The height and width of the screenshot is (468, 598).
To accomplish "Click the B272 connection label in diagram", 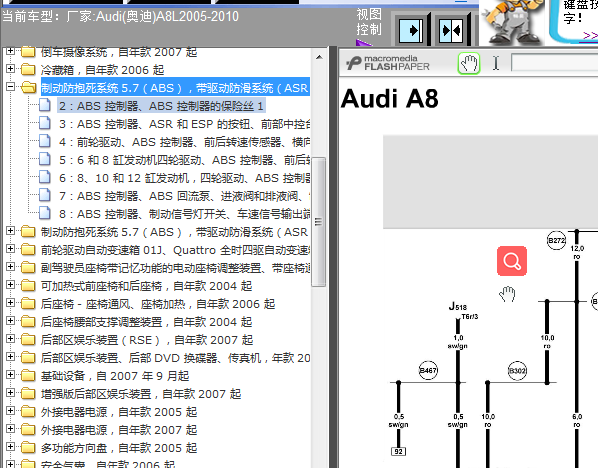I will coord(556,240).
